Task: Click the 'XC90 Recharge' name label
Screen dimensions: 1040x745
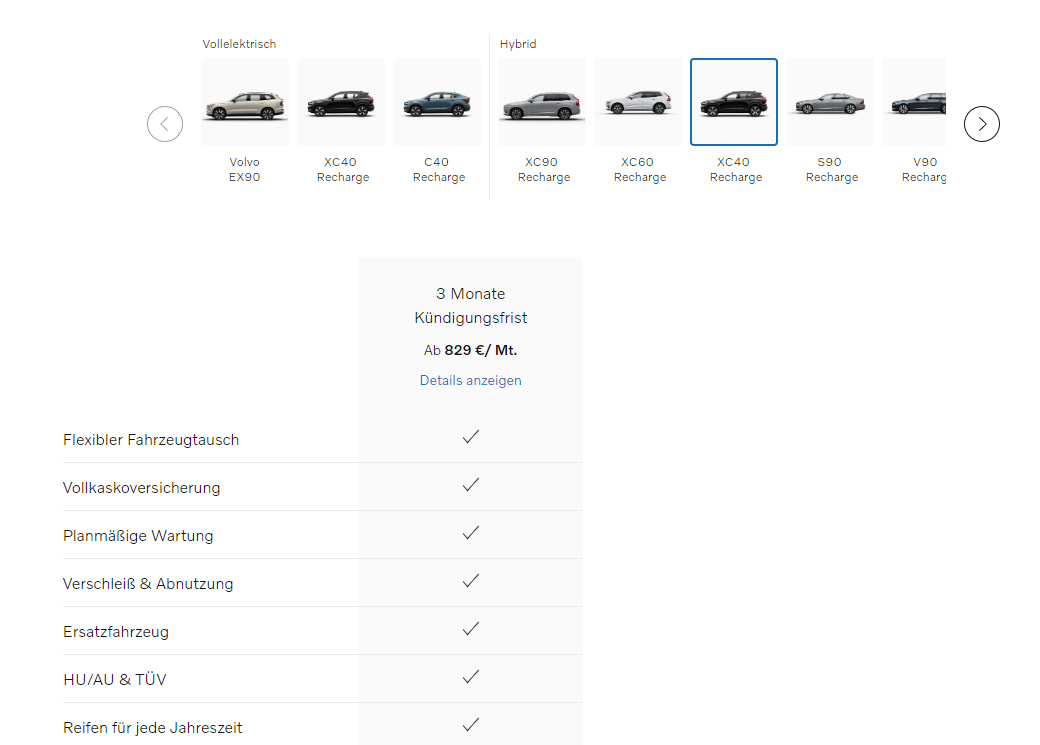Action: [x=543, y=170]
